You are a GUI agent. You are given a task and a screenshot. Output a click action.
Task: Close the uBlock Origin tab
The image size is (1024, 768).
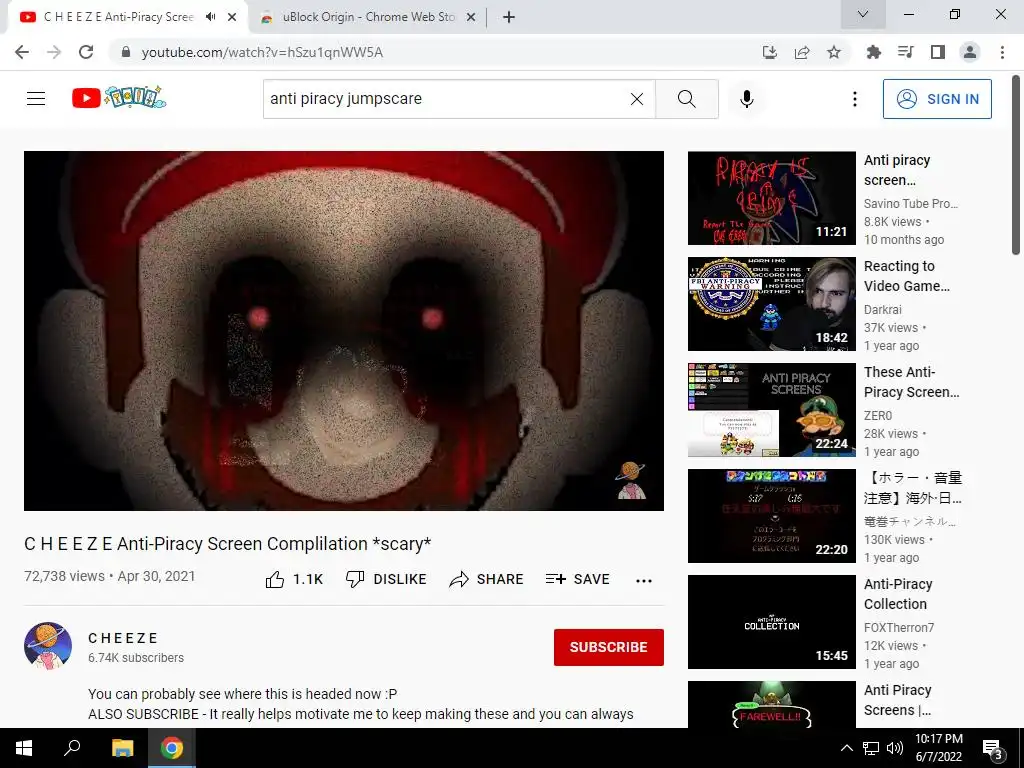[471, 17]
